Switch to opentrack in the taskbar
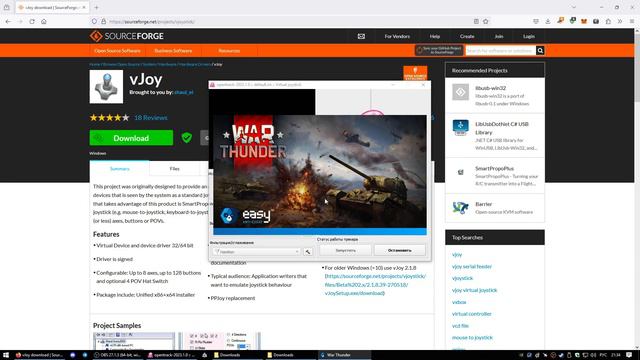The width and height of the screenshot is (640, 360). (171, 355)
